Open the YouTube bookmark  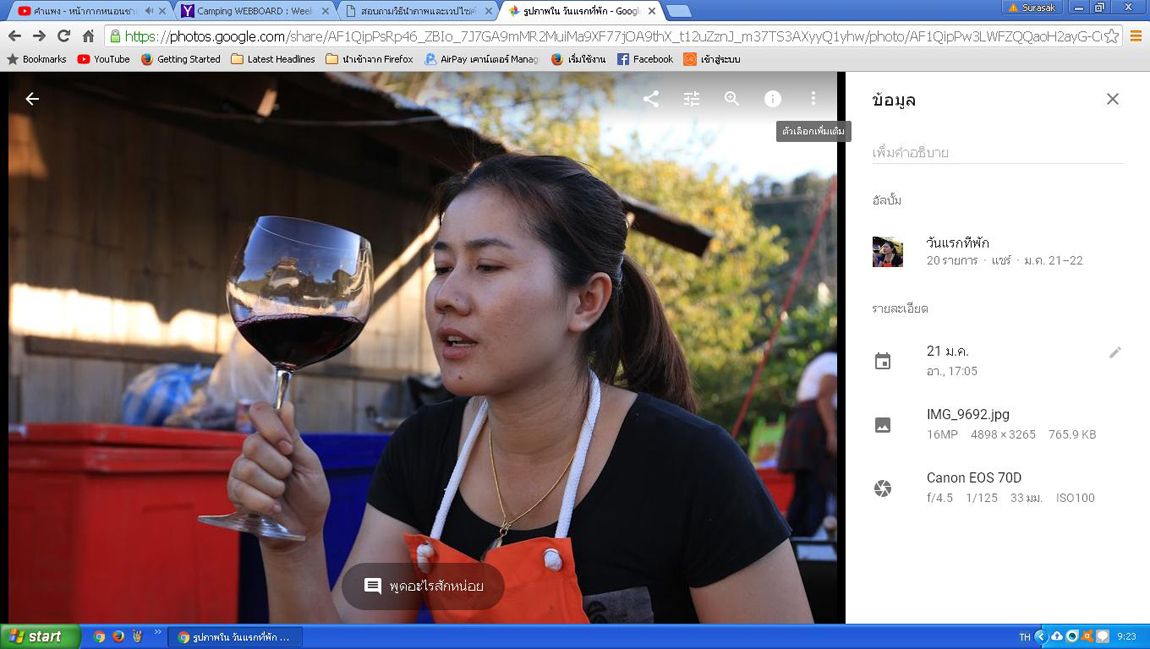103,59
